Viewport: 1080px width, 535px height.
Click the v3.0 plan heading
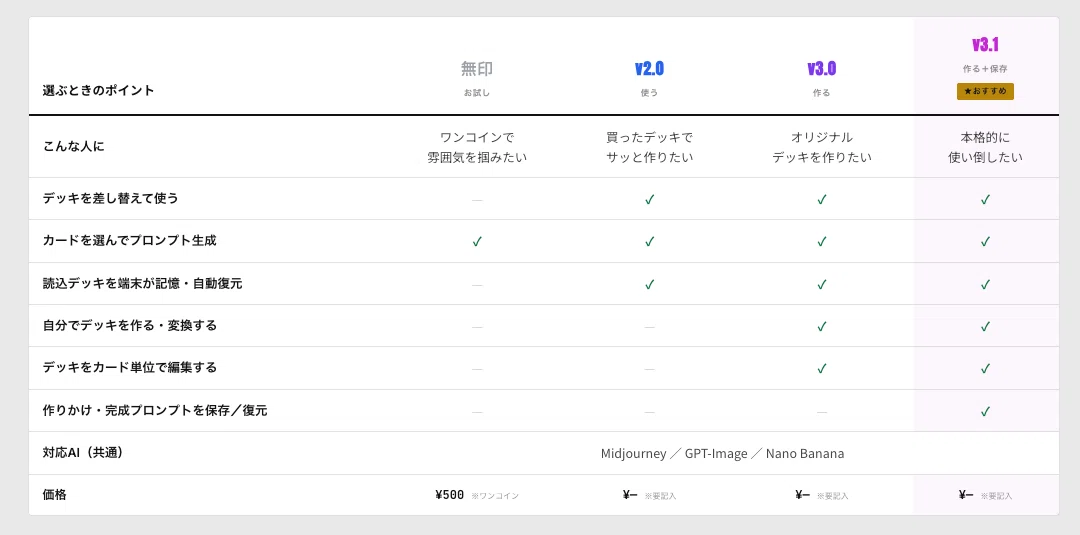pos(821,69)
